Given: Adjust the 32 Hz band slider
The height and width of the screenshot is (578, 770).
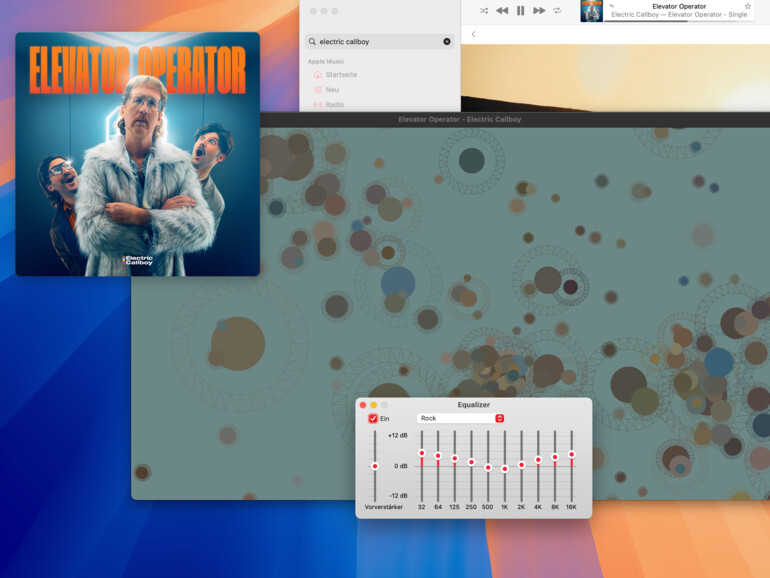Looking at the screenshot, I should 422,453.
